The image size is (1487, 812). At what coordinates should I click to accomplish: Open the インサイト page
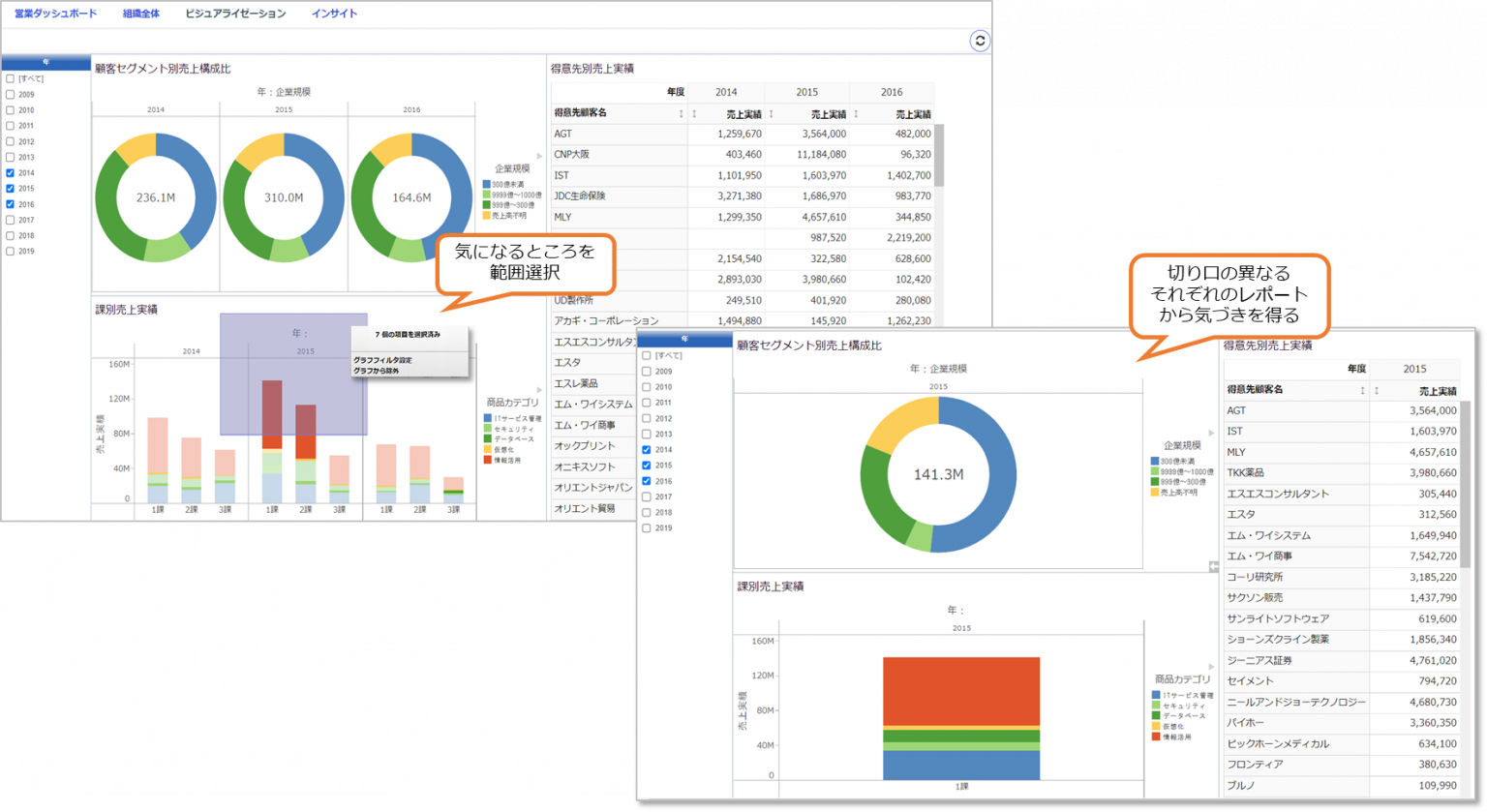click(x=334, y=13)
